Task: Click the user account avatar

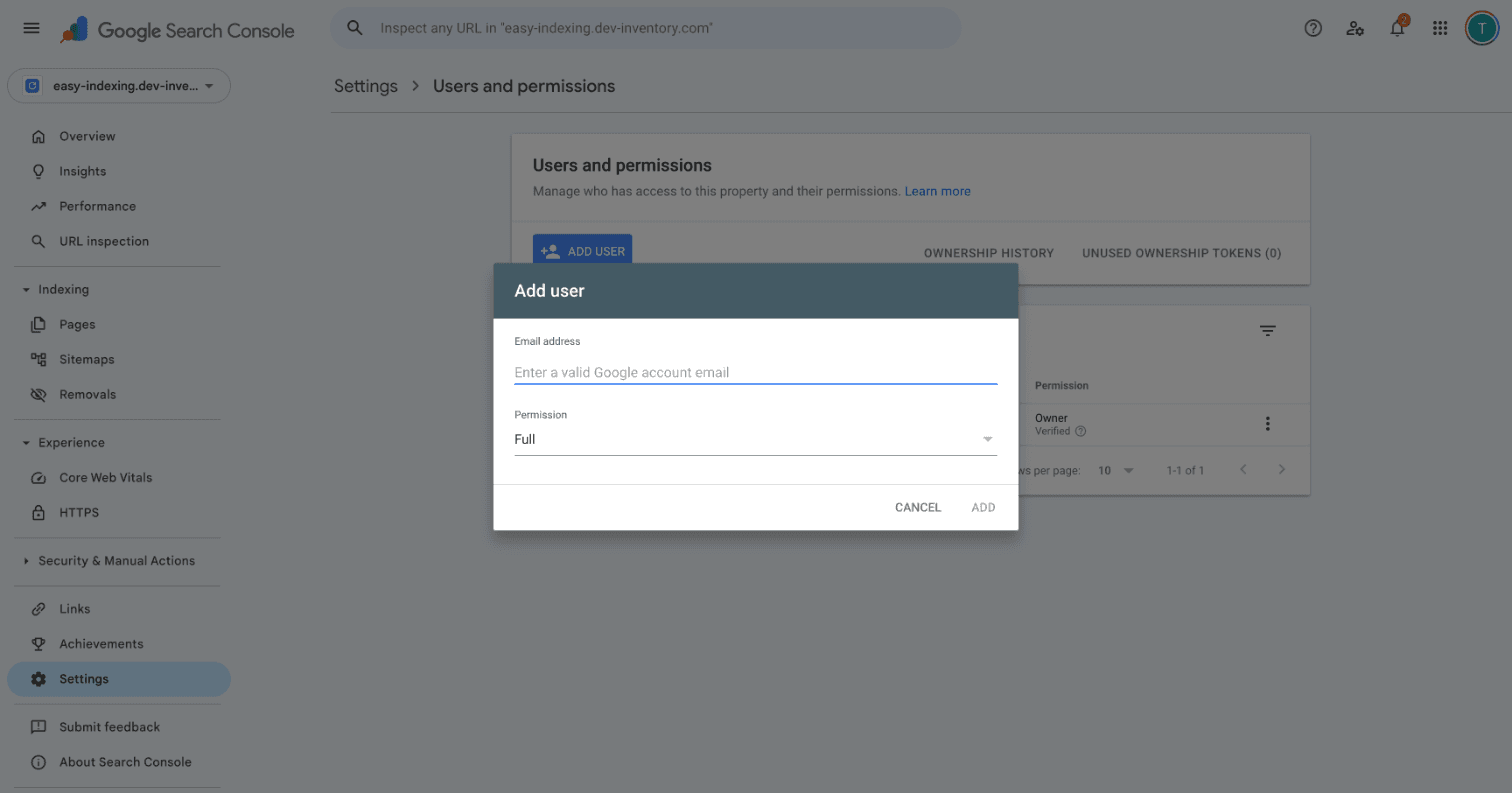Action: (x=1480, y=29)
